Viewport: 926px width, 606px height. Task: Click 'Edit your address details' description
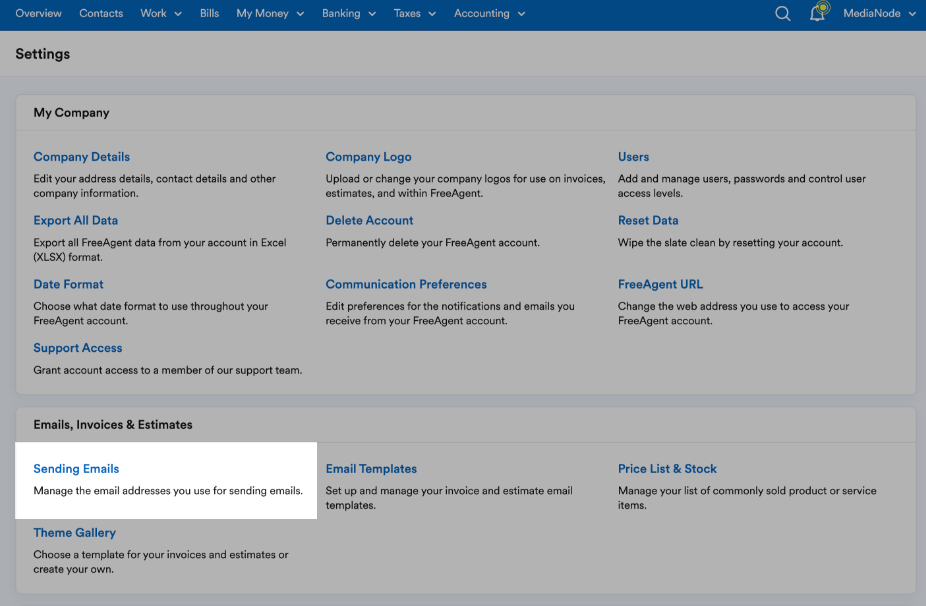[x=155, y=186]
